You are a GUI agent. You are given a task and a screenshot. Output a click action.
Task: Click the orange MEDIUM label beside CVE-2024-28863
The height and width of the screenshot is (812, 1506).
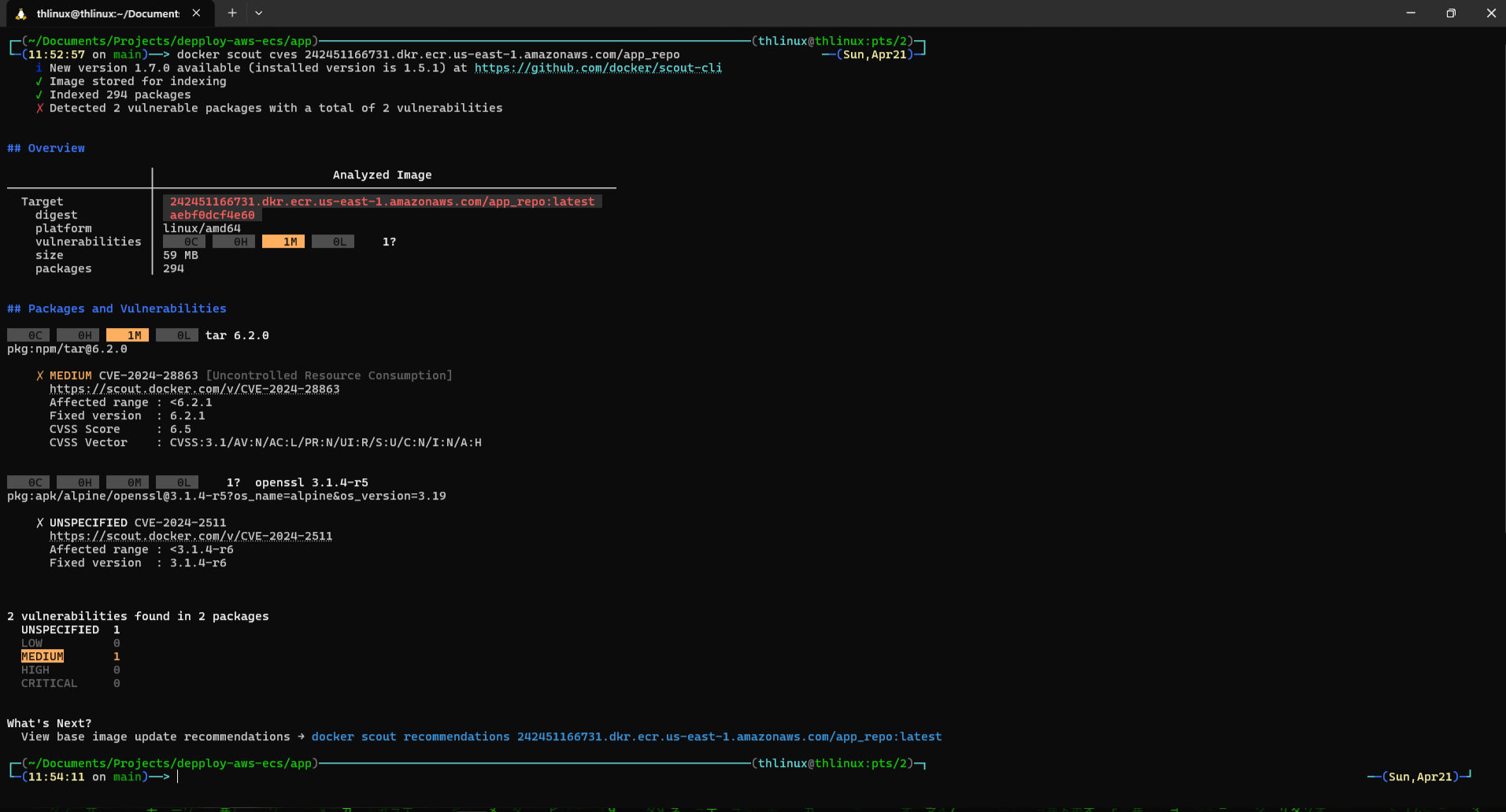tap(70, 375)
